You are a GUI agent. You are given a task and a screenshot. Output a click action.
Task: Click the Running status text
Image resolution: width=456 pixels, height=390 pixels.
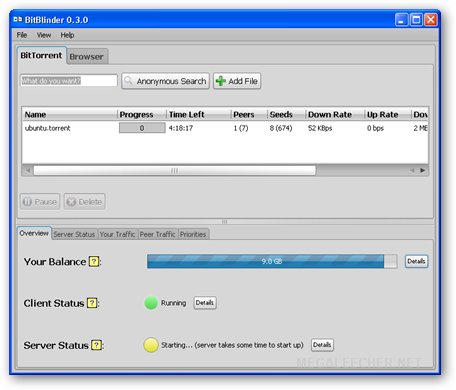[173, 303]
